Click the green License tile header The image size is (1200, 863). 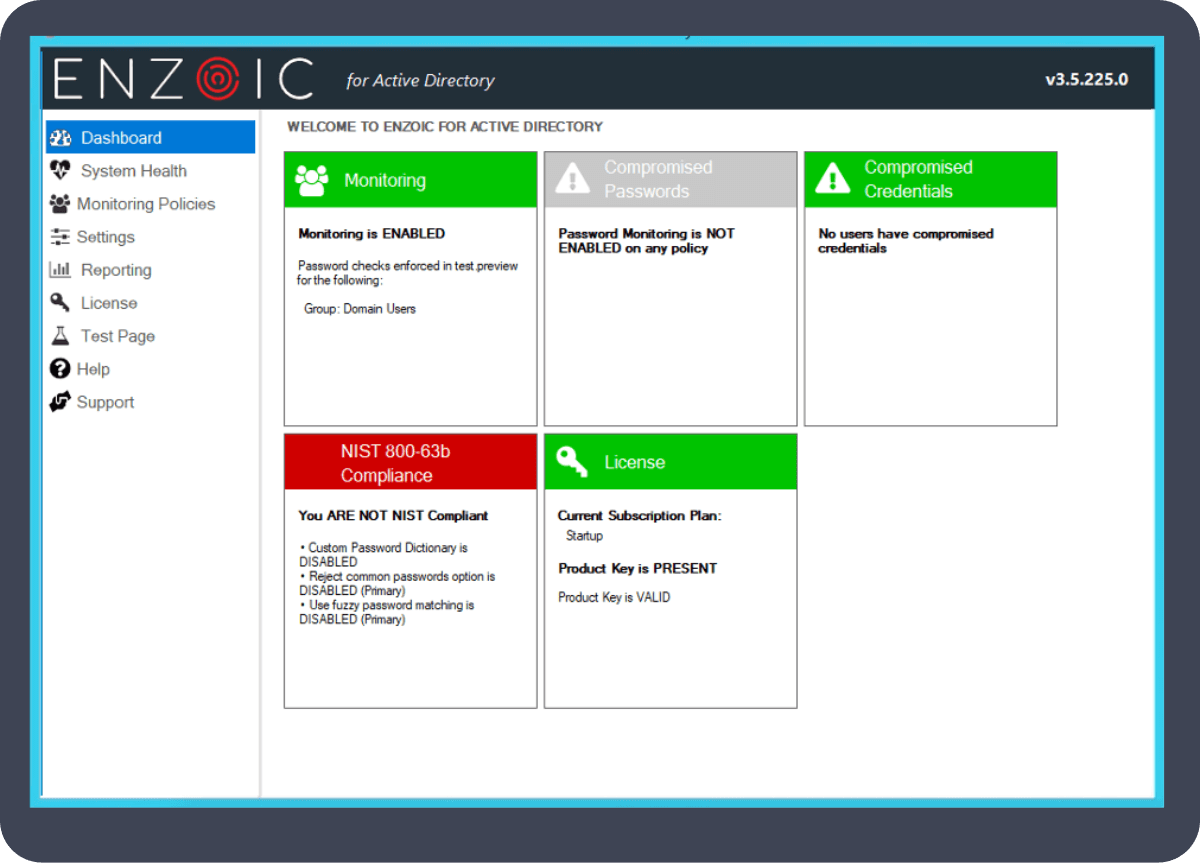click(671, 462)
